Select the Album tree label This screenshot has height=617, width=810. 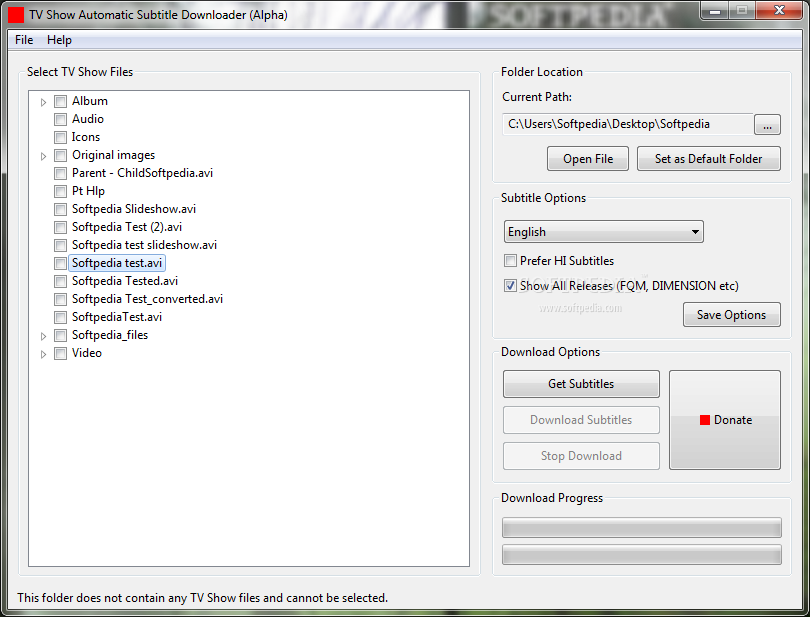90,101
